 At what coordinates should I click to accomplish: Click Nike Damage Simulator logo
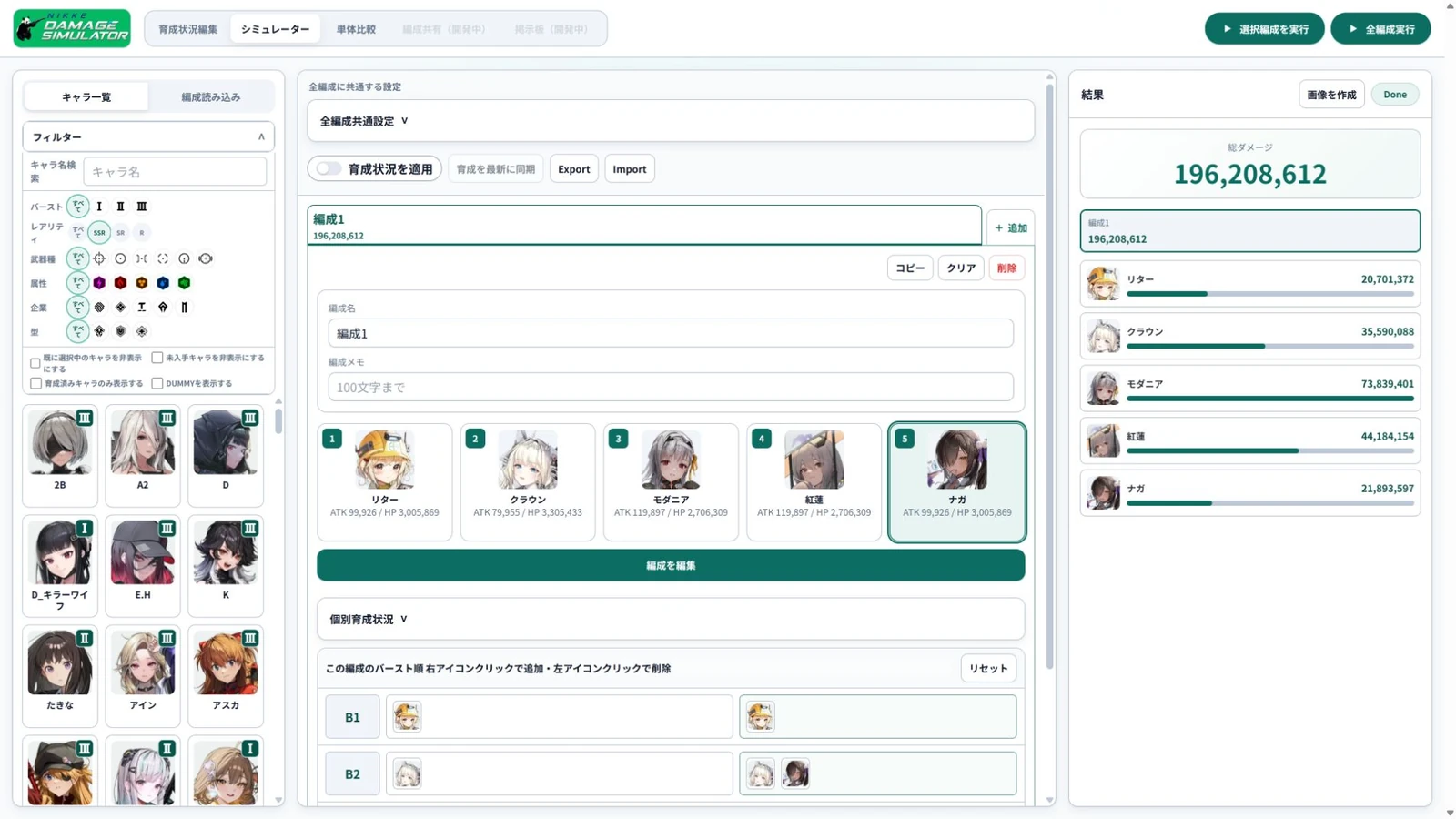(72, 28)
